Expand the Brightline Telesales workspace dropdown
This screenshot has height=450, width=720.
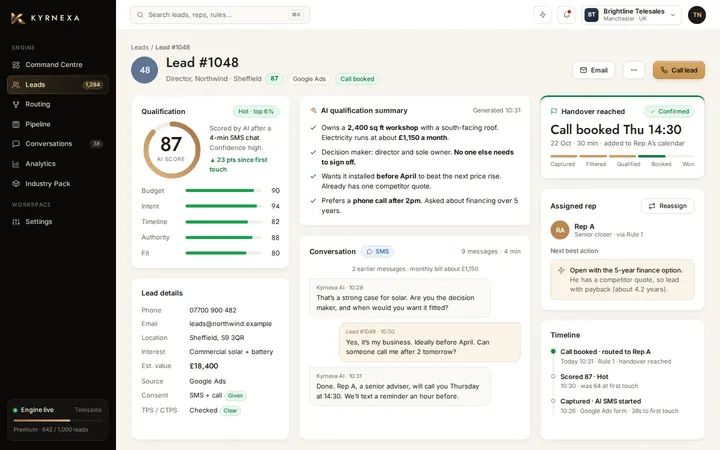point(631,15)
